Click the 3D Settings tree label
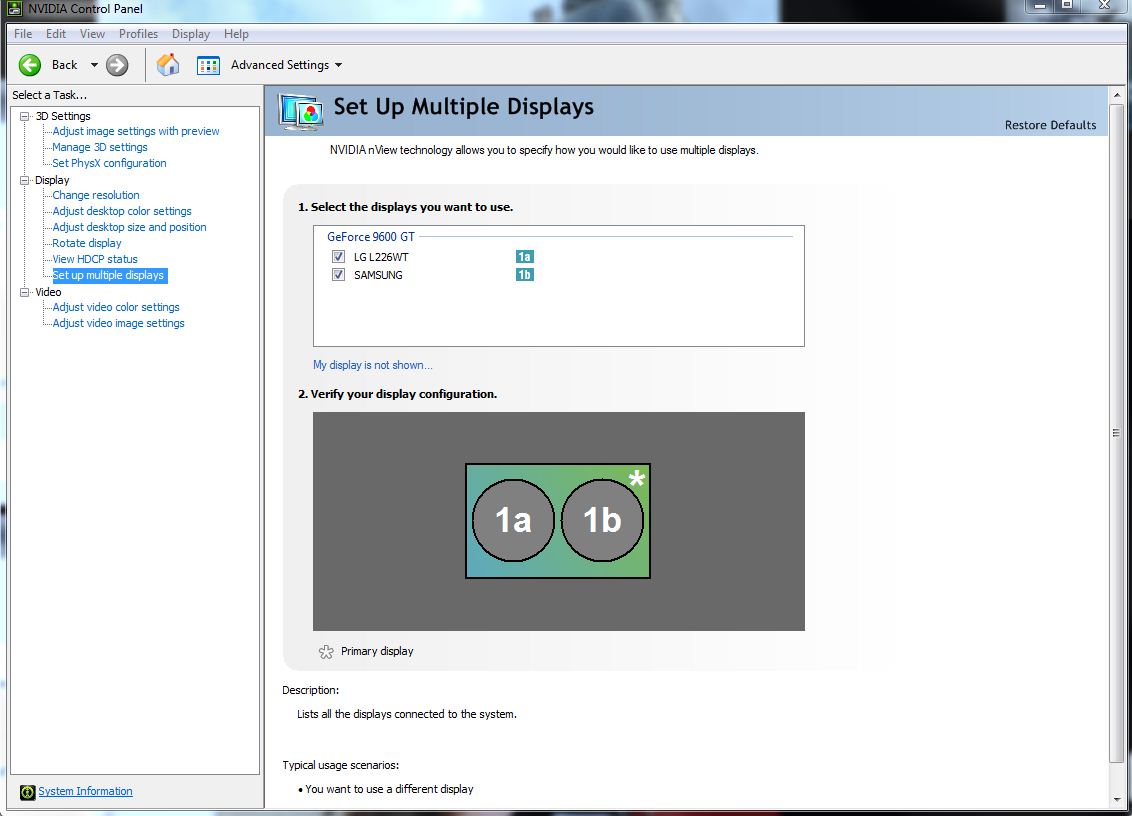This screenshot has width=1132, height=816. (64, 116)
